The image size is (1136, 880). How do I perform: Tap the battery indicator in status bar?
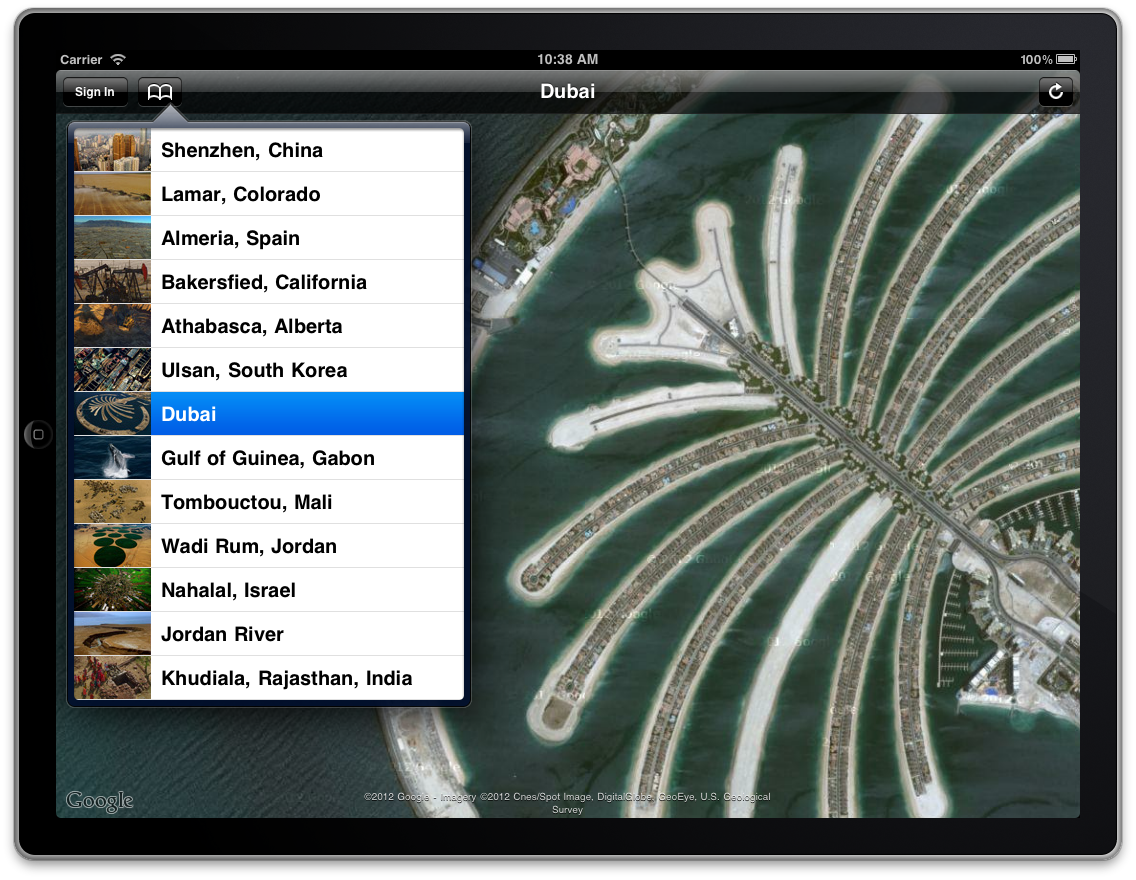1066,60
